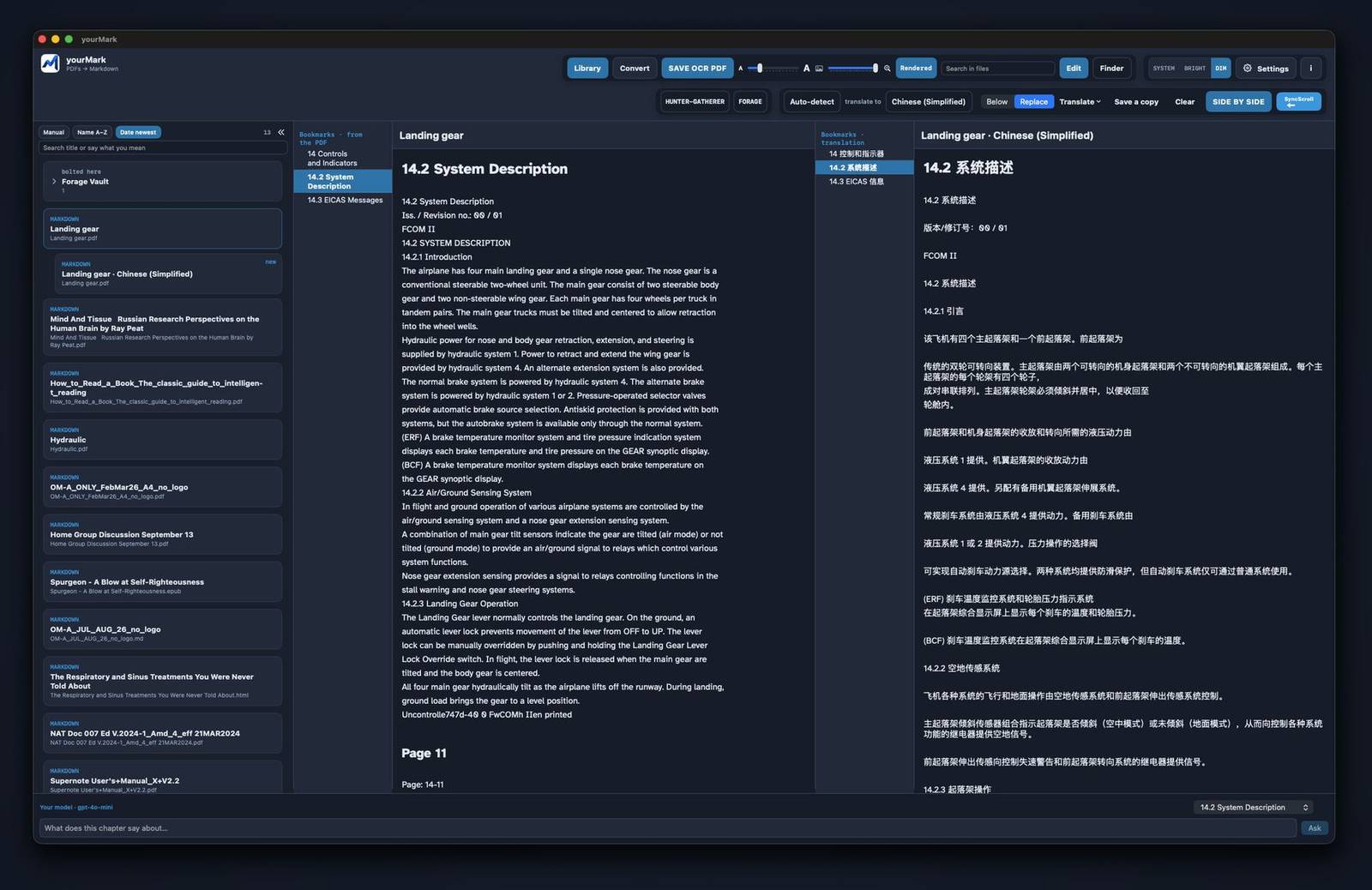Switch theme to BRIGHT
The width and height of the screenshot is (1372, 890).
pos(1194,68)
